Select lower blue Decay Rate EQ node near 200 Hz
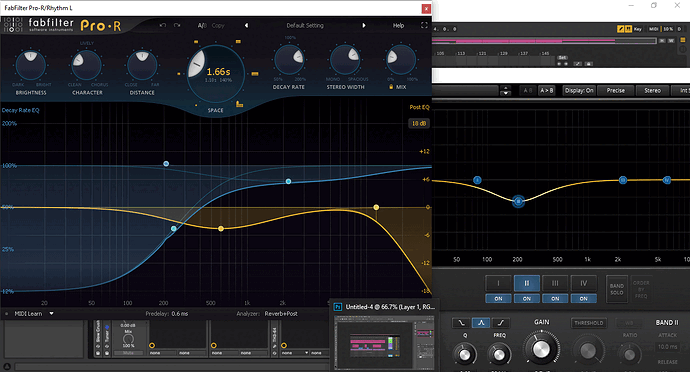 pyautogui.click(x=174, y=228)
